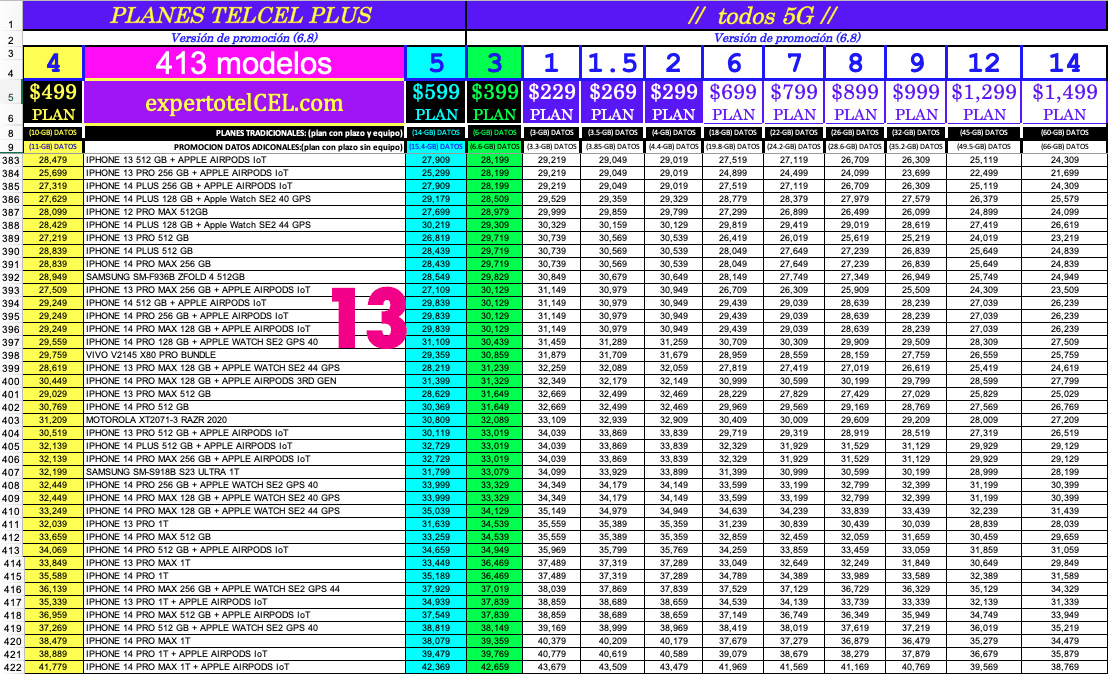Open the expertotelCEL.com link cell
1108x674 pixels.
click(x=244, y=103)
